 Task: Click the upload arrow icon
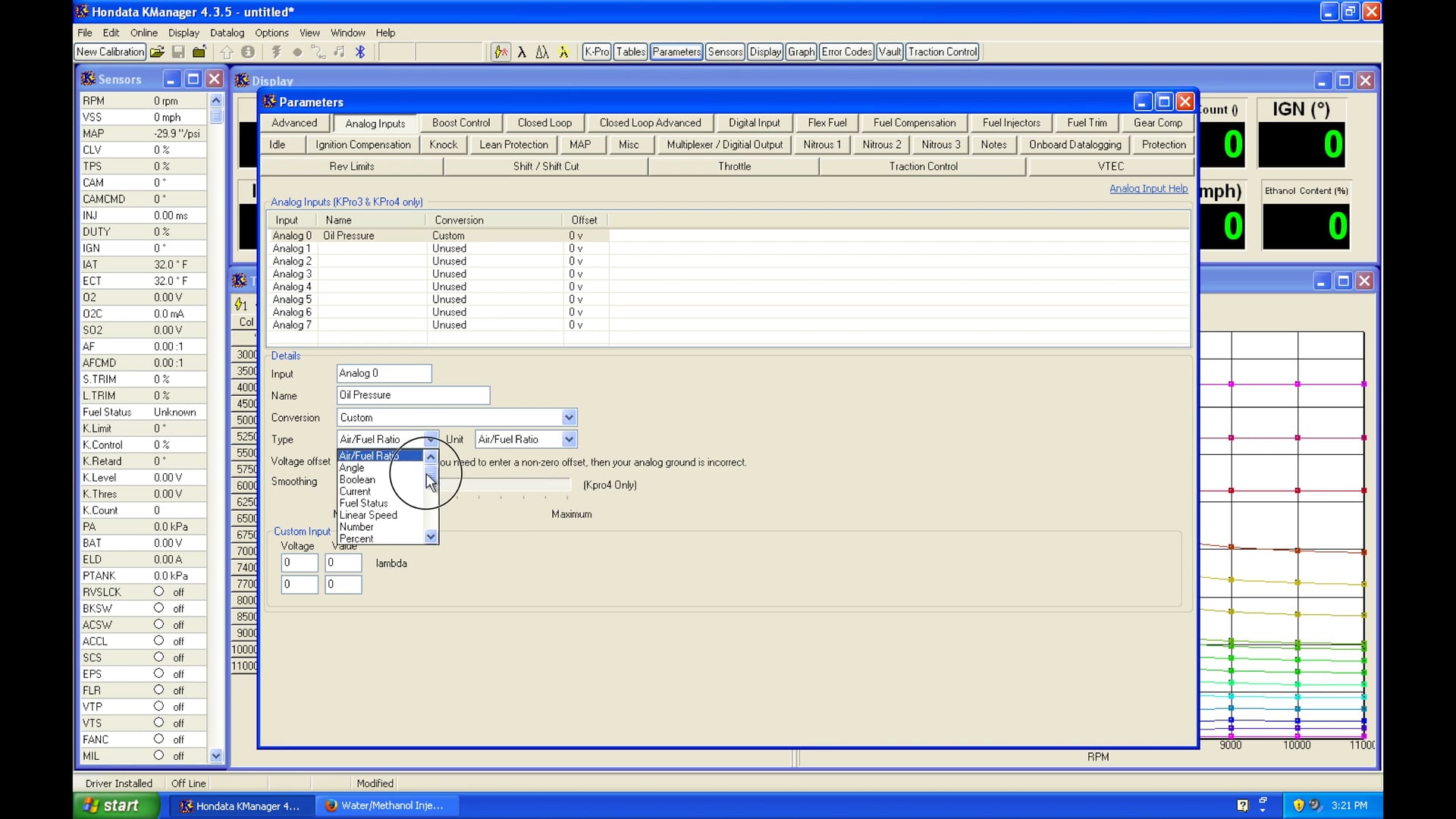tap(227, 52)
